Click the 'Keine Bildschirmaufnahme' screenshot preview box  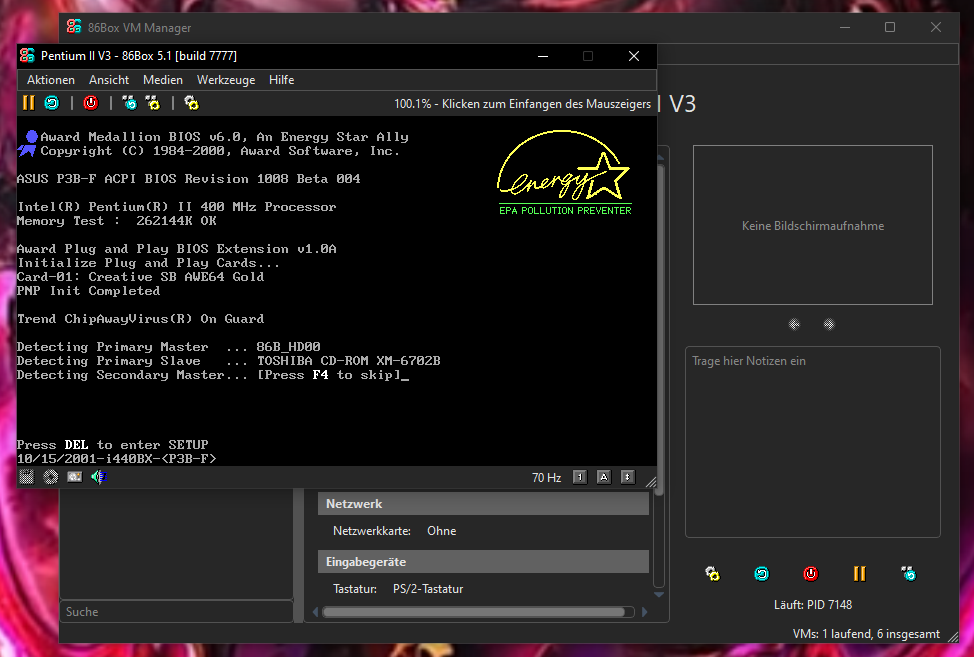click(812, 225)
